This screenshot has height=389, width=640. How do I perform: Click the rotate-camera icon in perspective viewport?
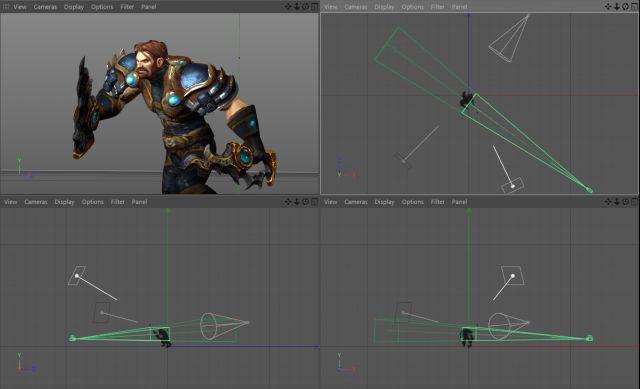pos(305,7)
